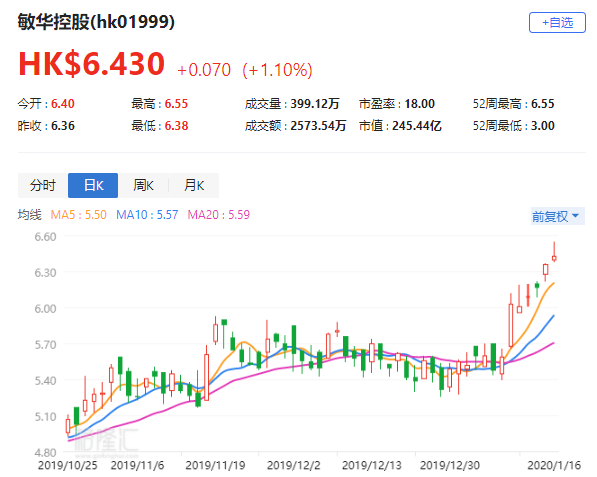
Task: Click the 市盈率 P/E value 18.00
Action: click(419, 104)
